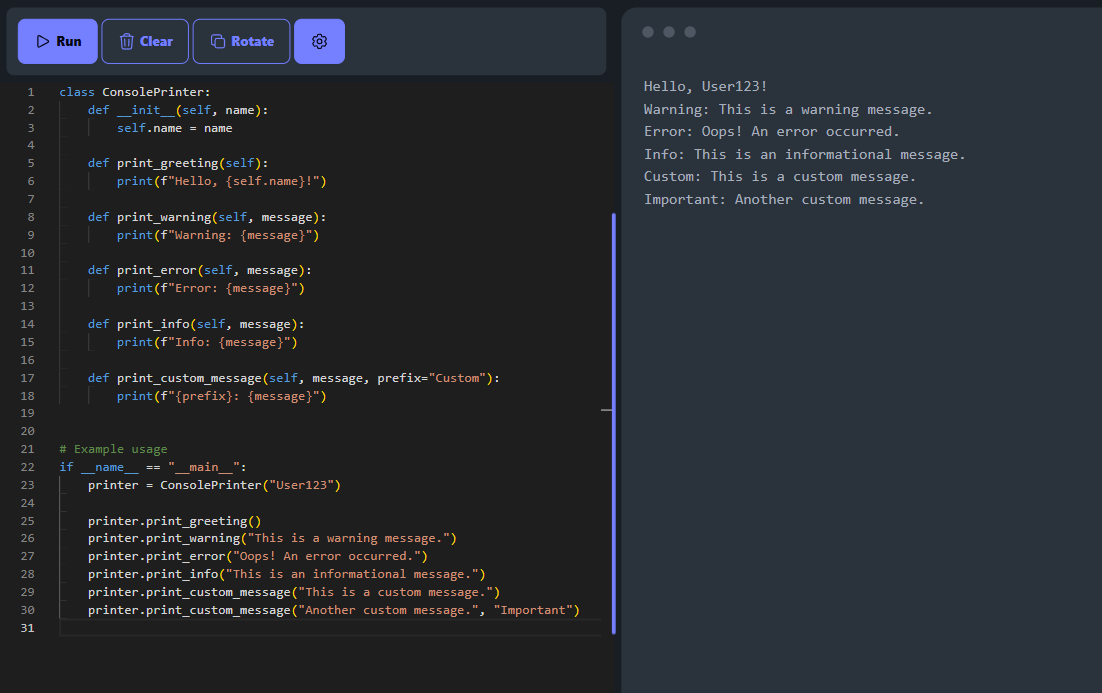Run the Python code
The image size is (1102, 693).
point(58,41)
